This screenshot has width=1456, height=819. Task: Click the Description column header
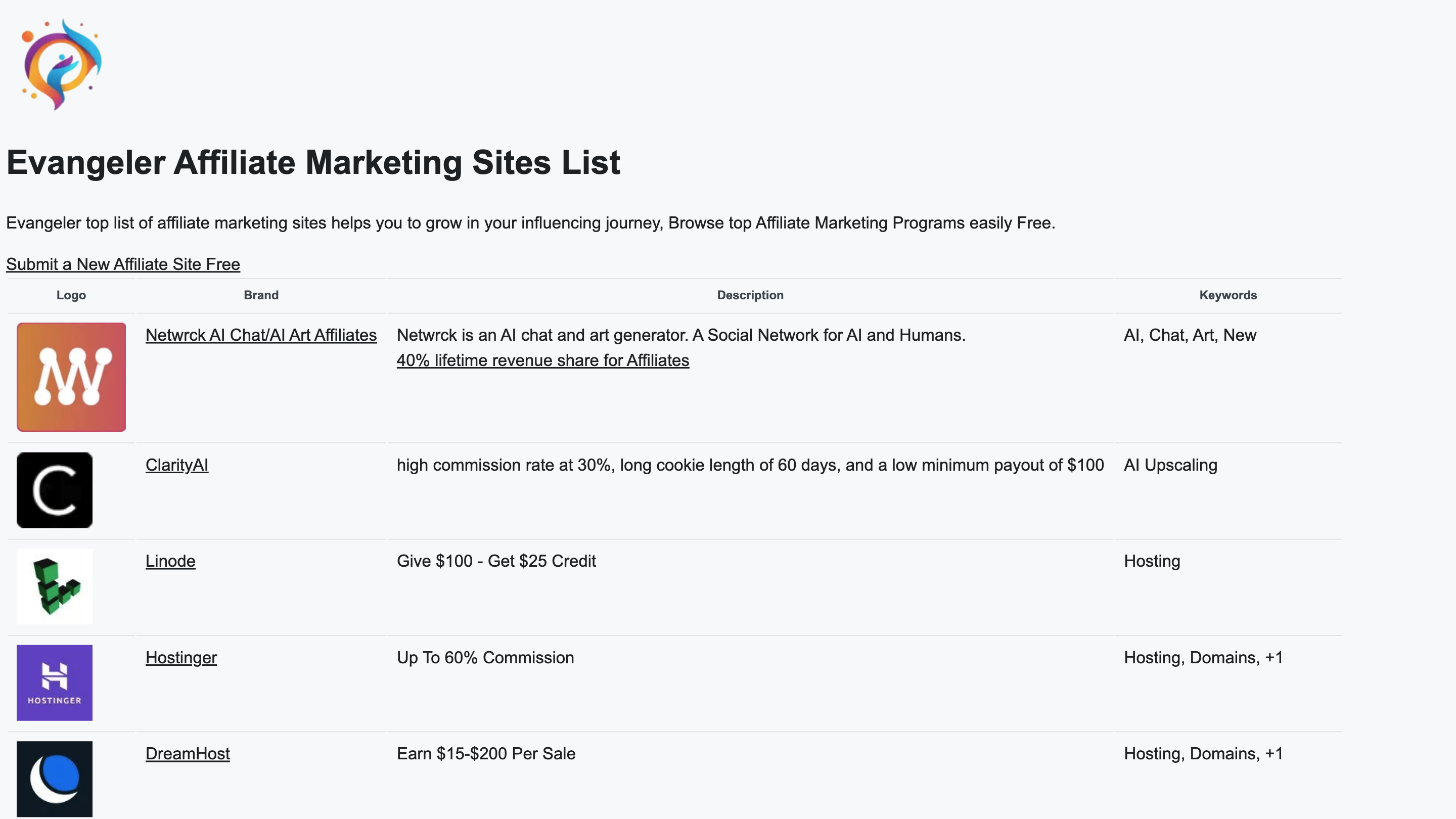coord(749,295)
